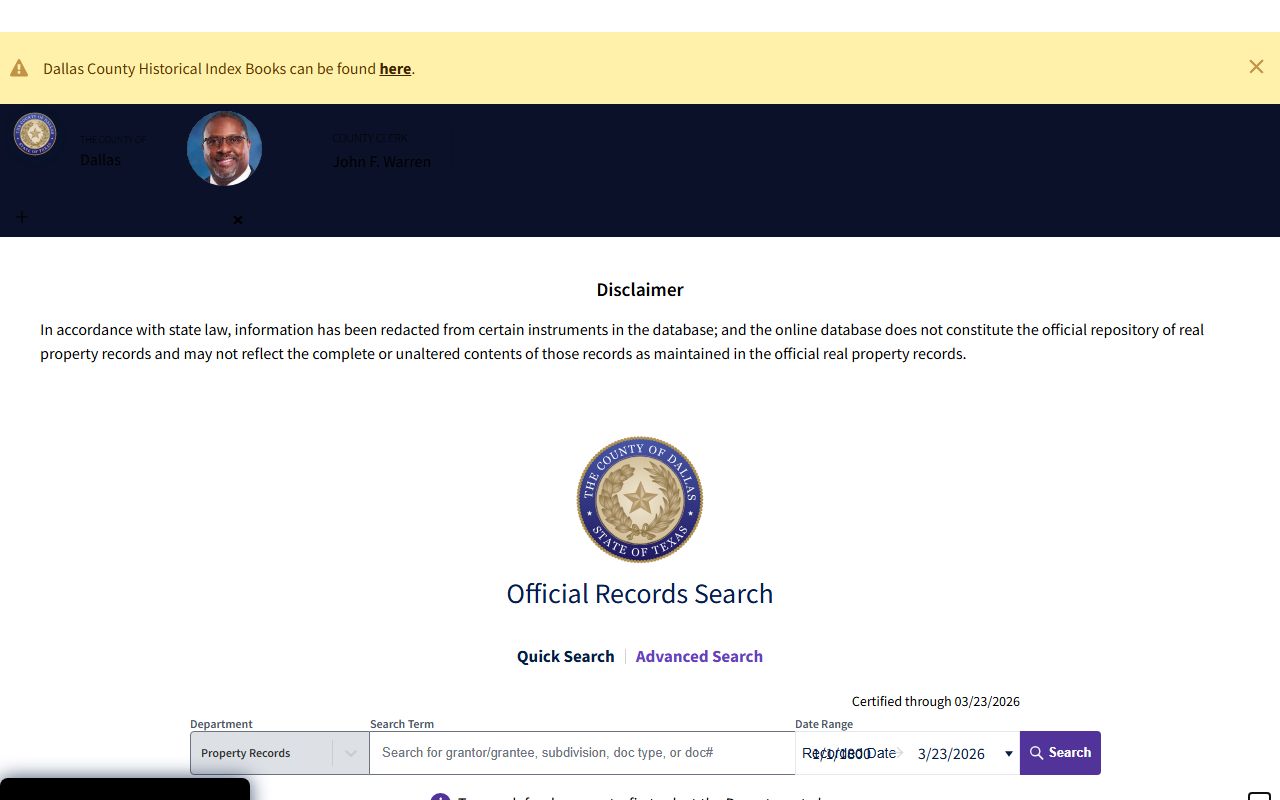Dismiss the yellow Historical Index Books banner

(1256, 67)
